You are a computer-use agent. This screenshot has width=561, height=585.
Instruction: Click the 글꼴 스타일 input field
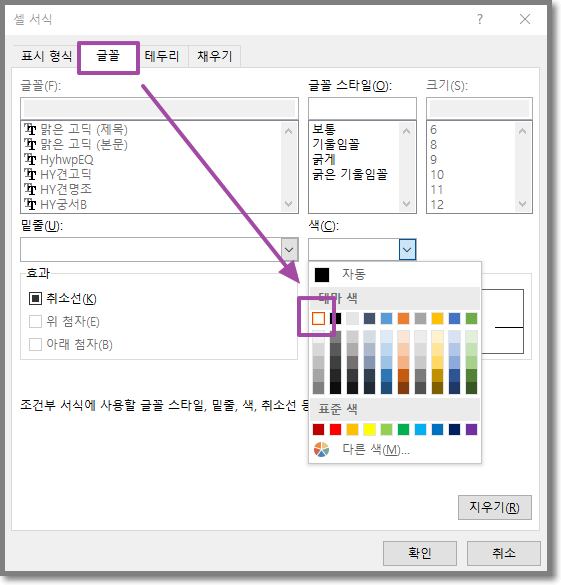tap(362, 109)
